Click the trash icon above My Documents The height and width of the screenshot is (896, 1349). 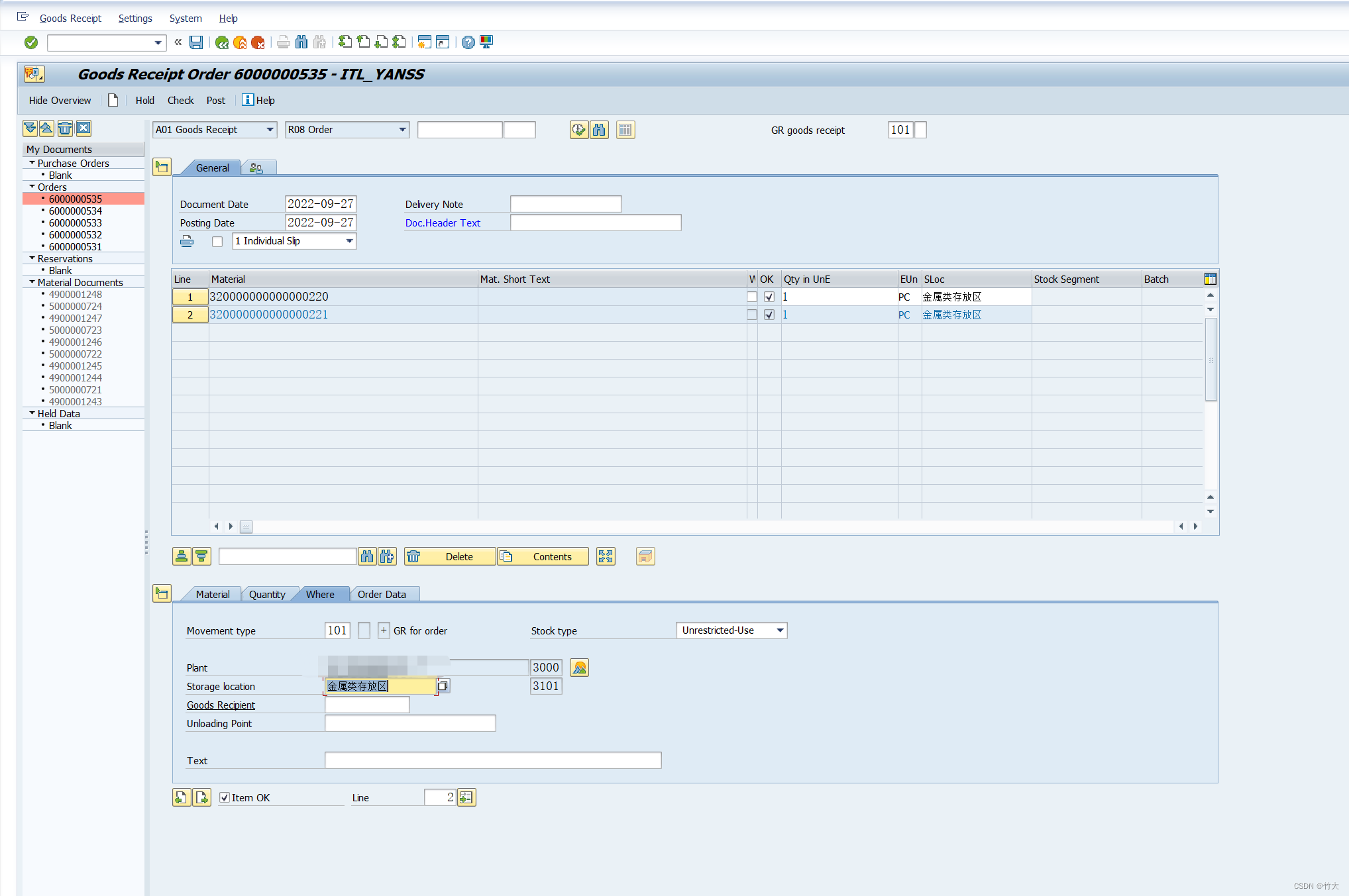click(x=65, y=128)
